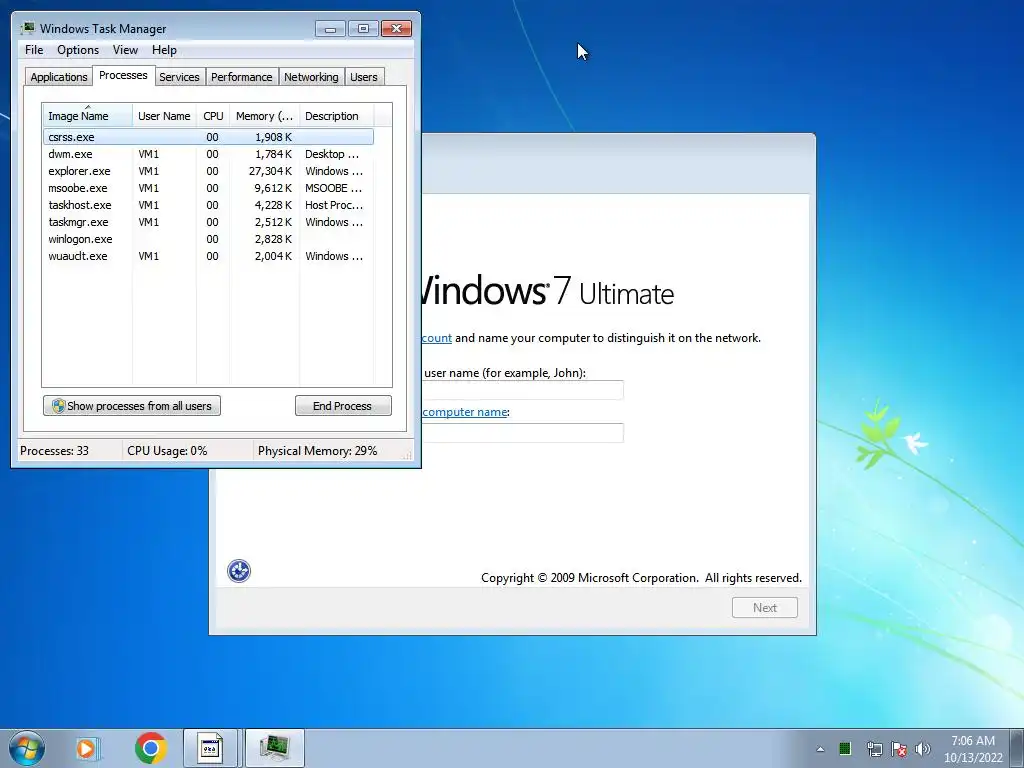
Task: Close the Windows Task Manager window
Action: 396,29
